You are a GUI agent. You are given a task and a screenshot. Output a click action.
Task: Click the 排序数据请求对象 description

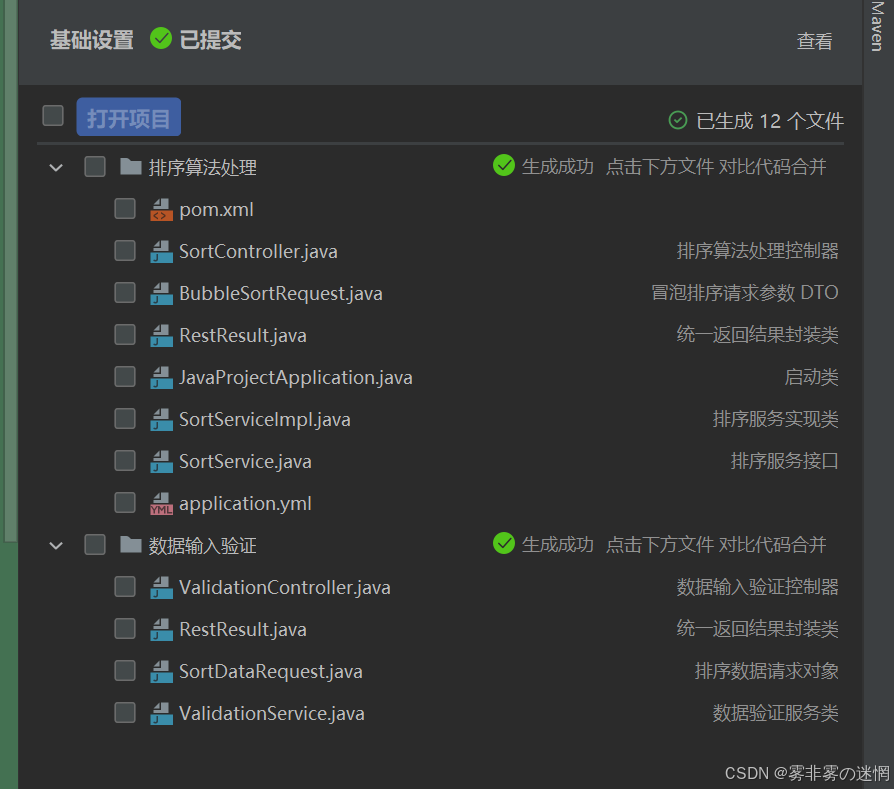click(x=767, y=670)
